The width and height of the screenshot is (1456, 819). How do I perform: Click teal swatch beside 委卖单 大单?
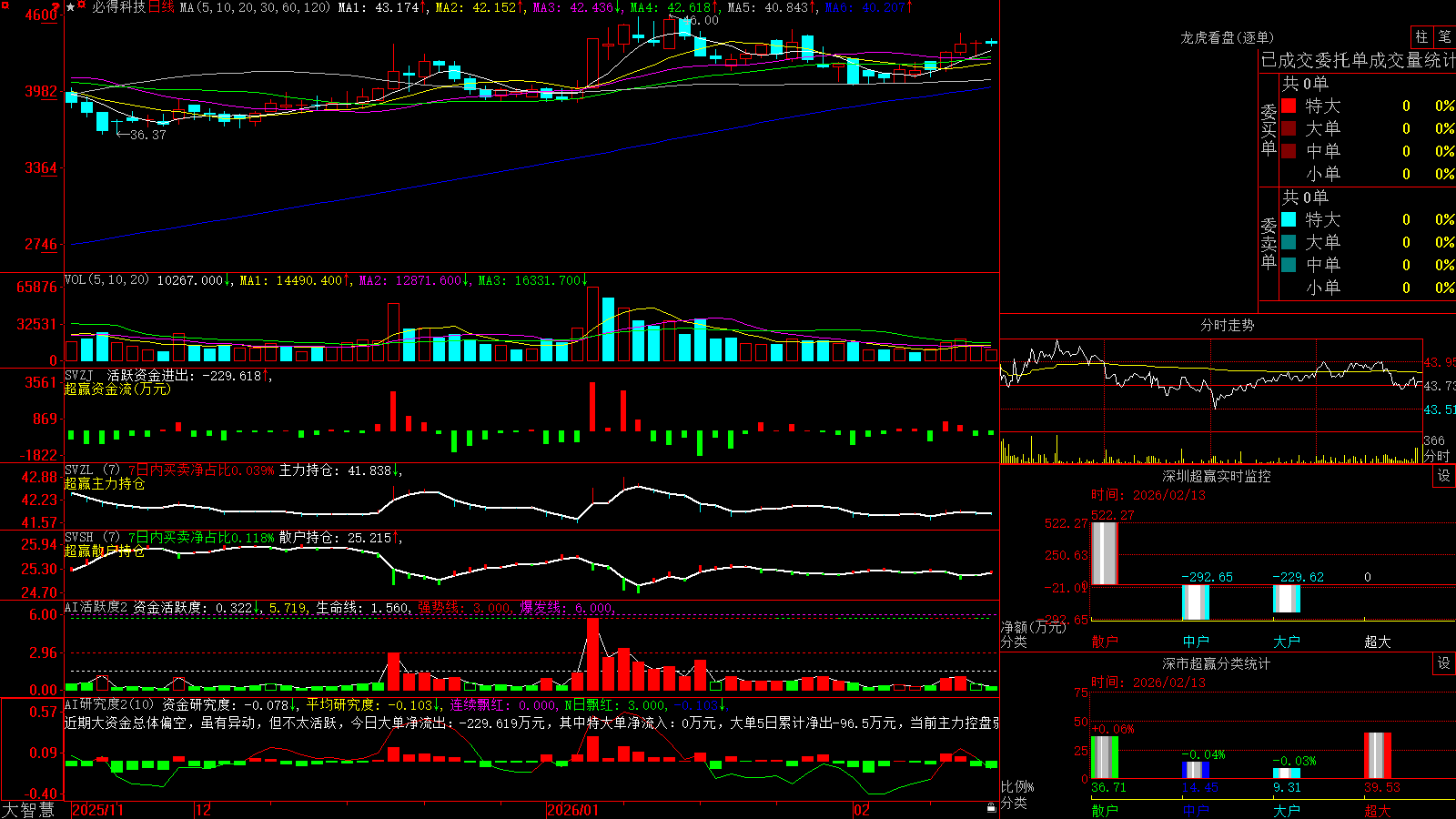(x=1289, y=242)
